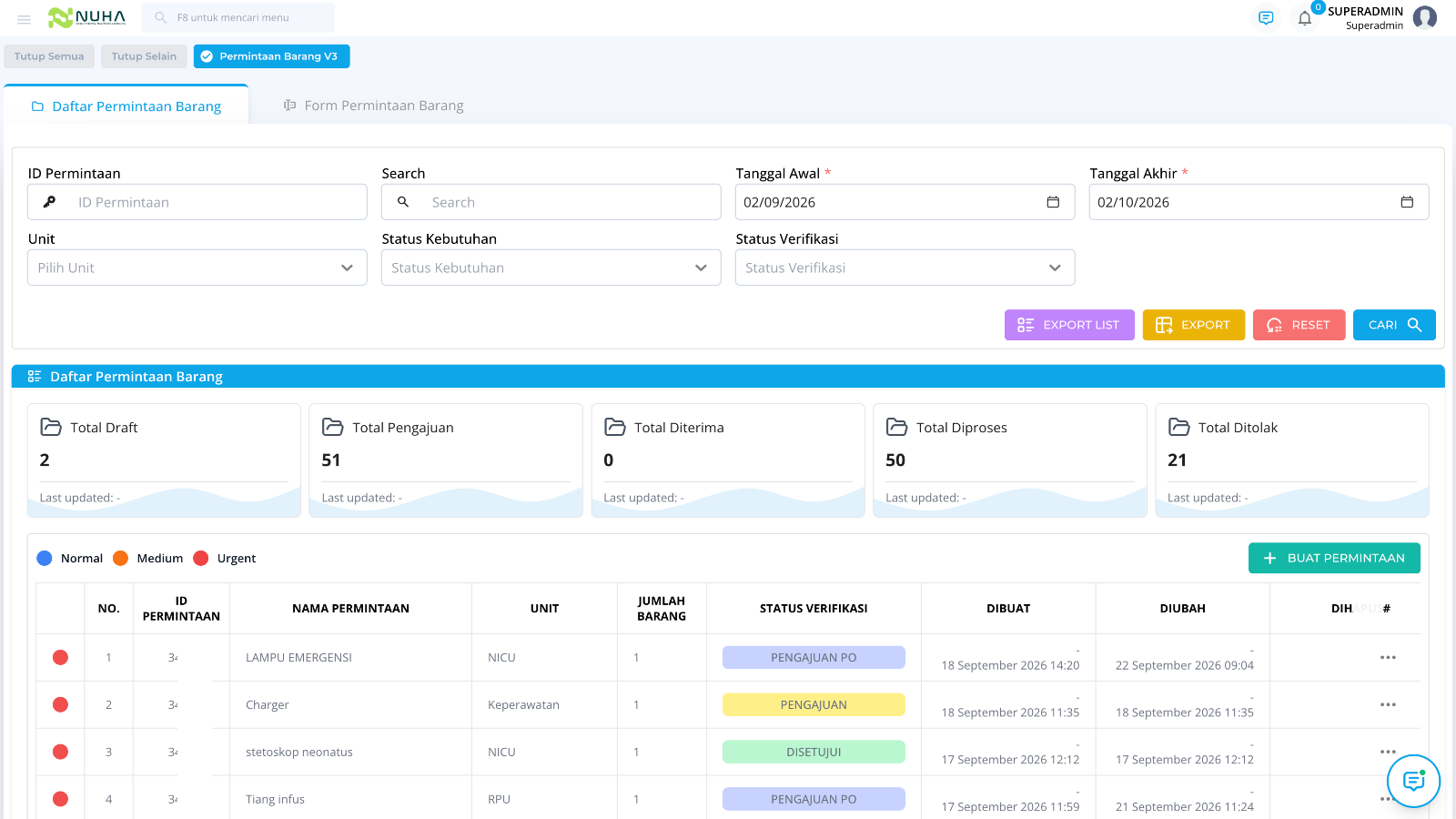Click the EXPORT LIST button
The image size is (1456, 819).
click(x=1069, y=325)
